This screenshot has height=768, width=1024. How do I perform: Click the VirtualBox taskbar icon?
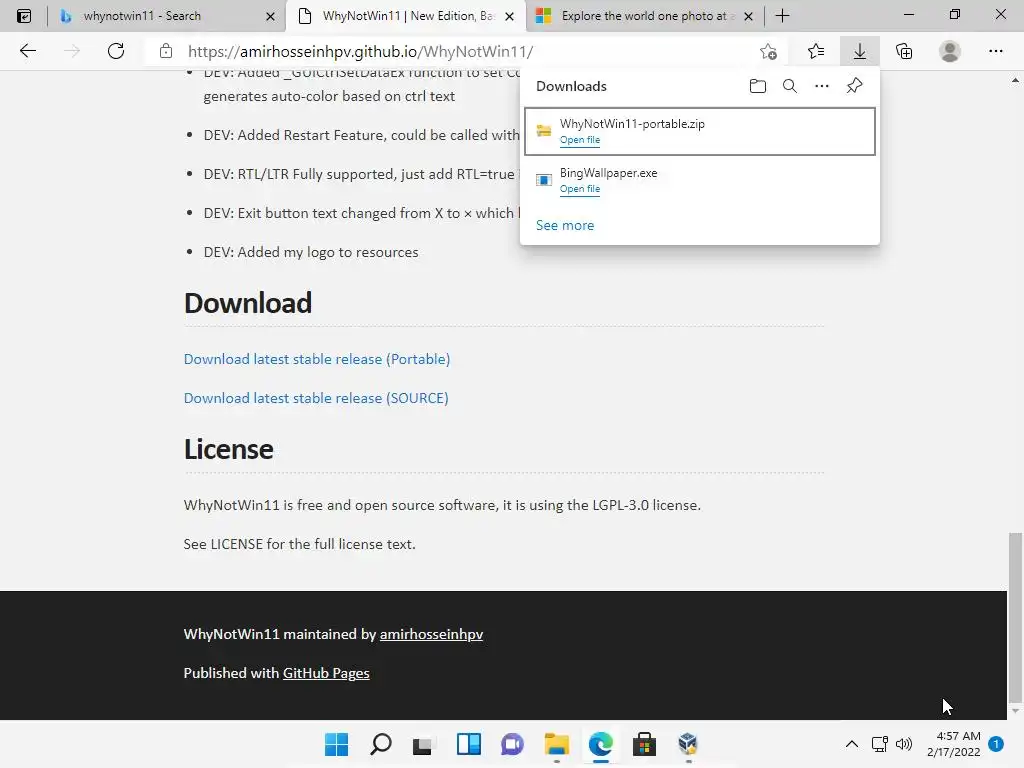coord(688,744)
